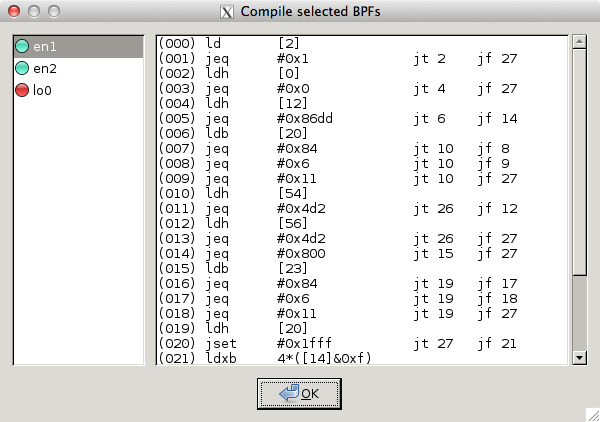Click the X11 icon in the title bar
The width and height of the screenshot is (600, 422).
point(228,12)
